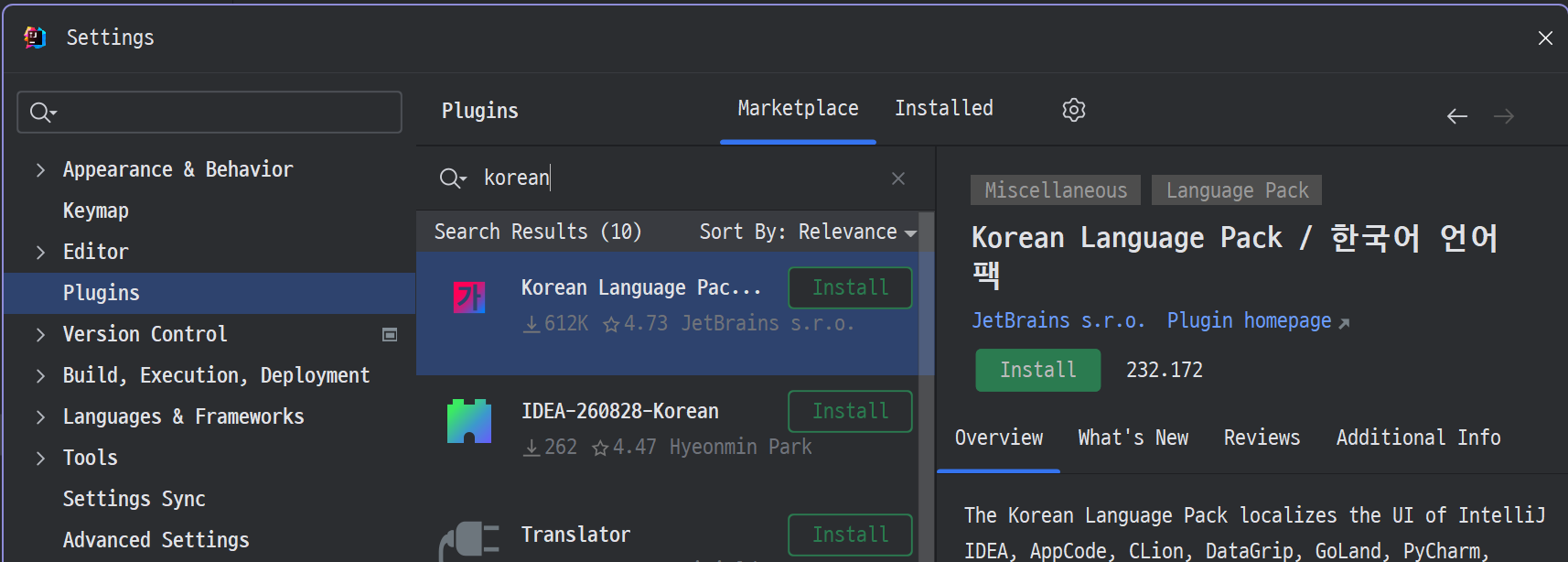This screenshot has width=1568, height=562.
Task: Click the Language Pack tag
Action: [1237, 190]
